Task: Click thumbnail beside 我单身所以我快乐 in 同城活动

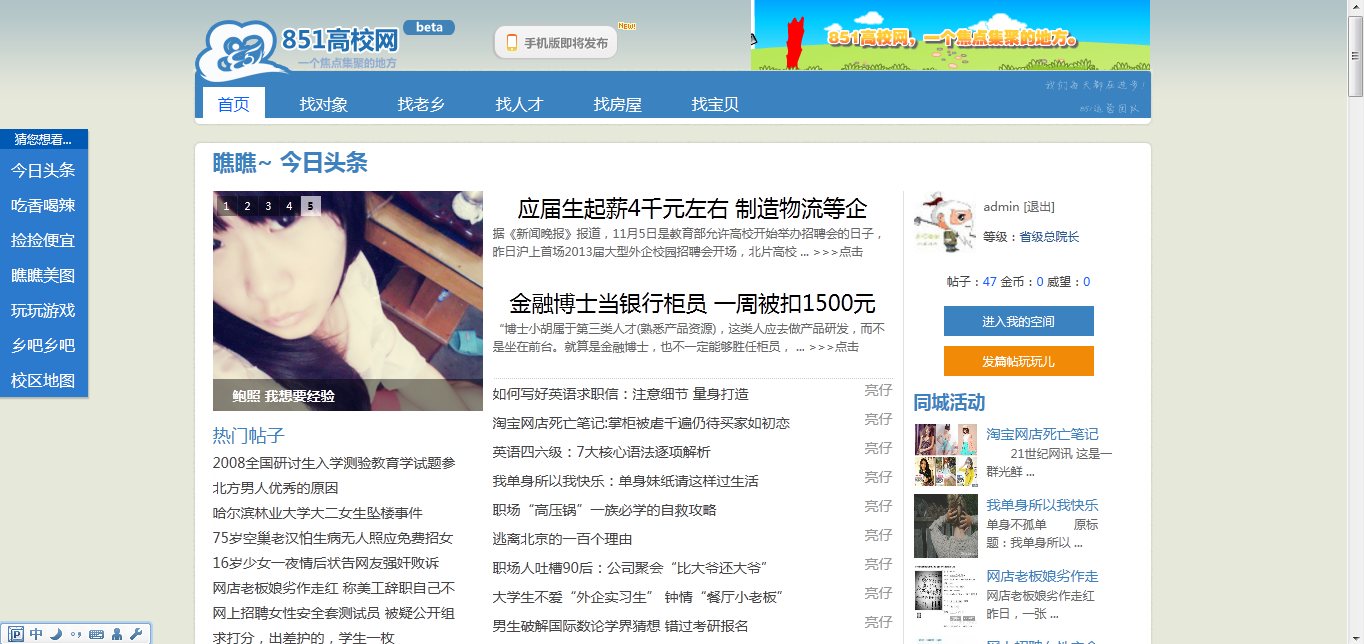Action: click(946, 526)
